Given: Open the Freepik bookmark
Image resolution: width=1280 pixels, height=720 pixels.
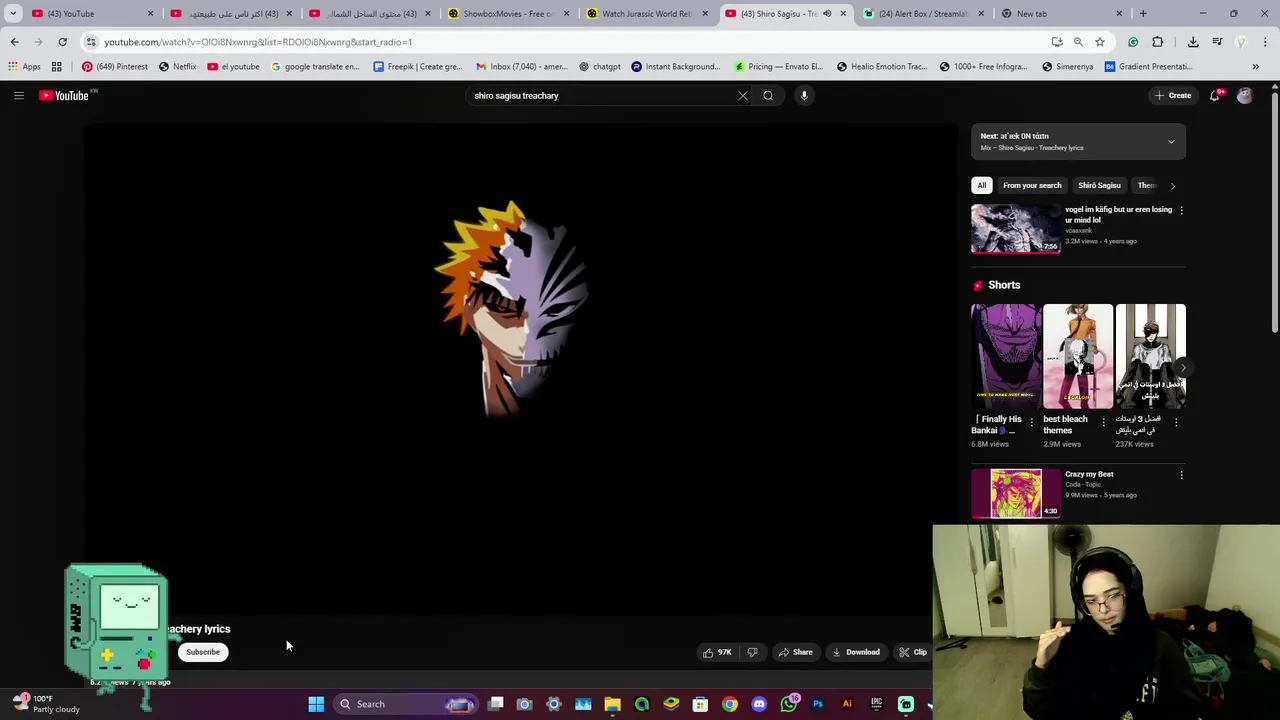Looking at the screenshot, I should (x=417, y=67).
